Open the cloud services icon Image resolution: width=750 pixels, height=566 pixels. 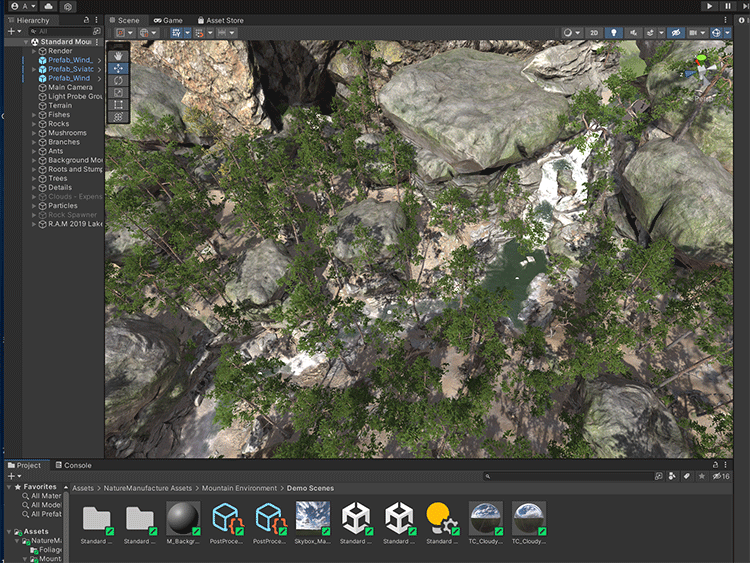48,6
